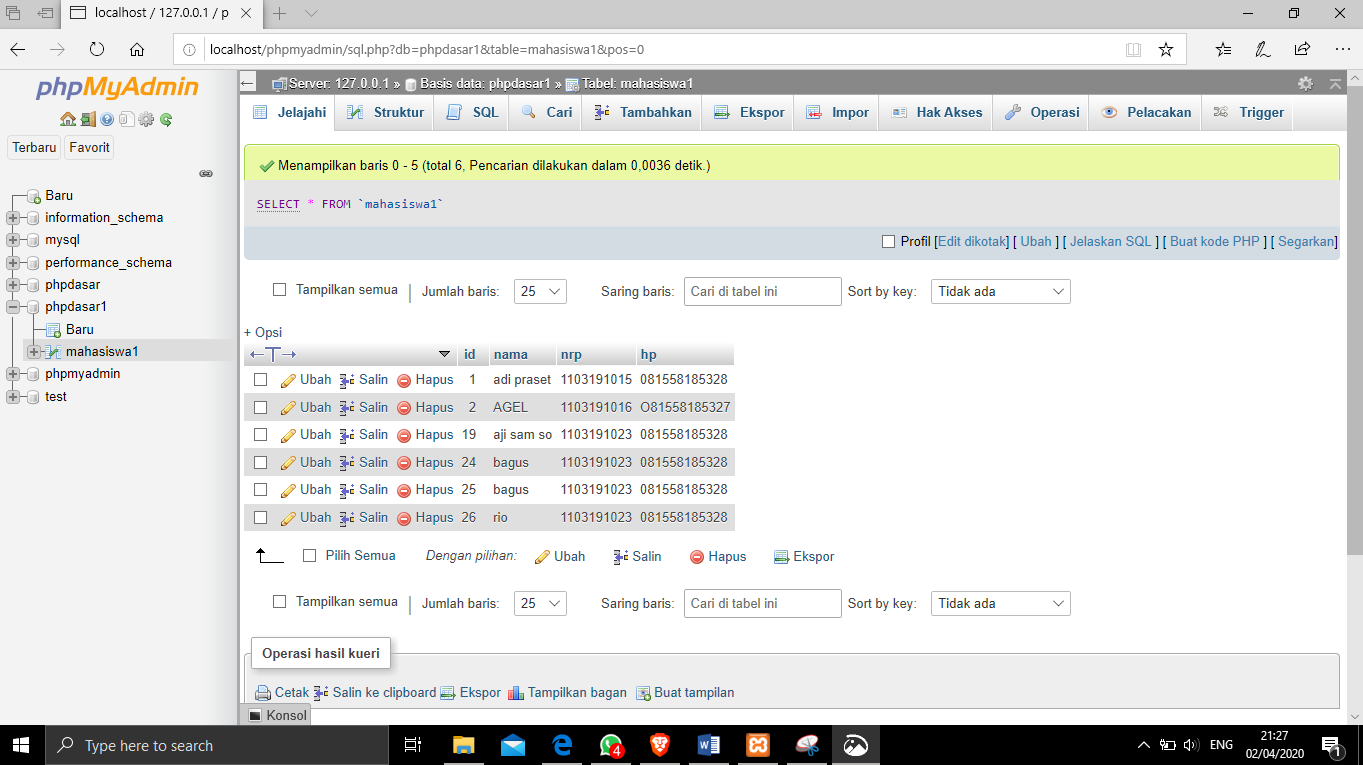Open the top Sort by key dropdown
Viewport: 1363px width, 765px height.
(x=1000, y=292)
